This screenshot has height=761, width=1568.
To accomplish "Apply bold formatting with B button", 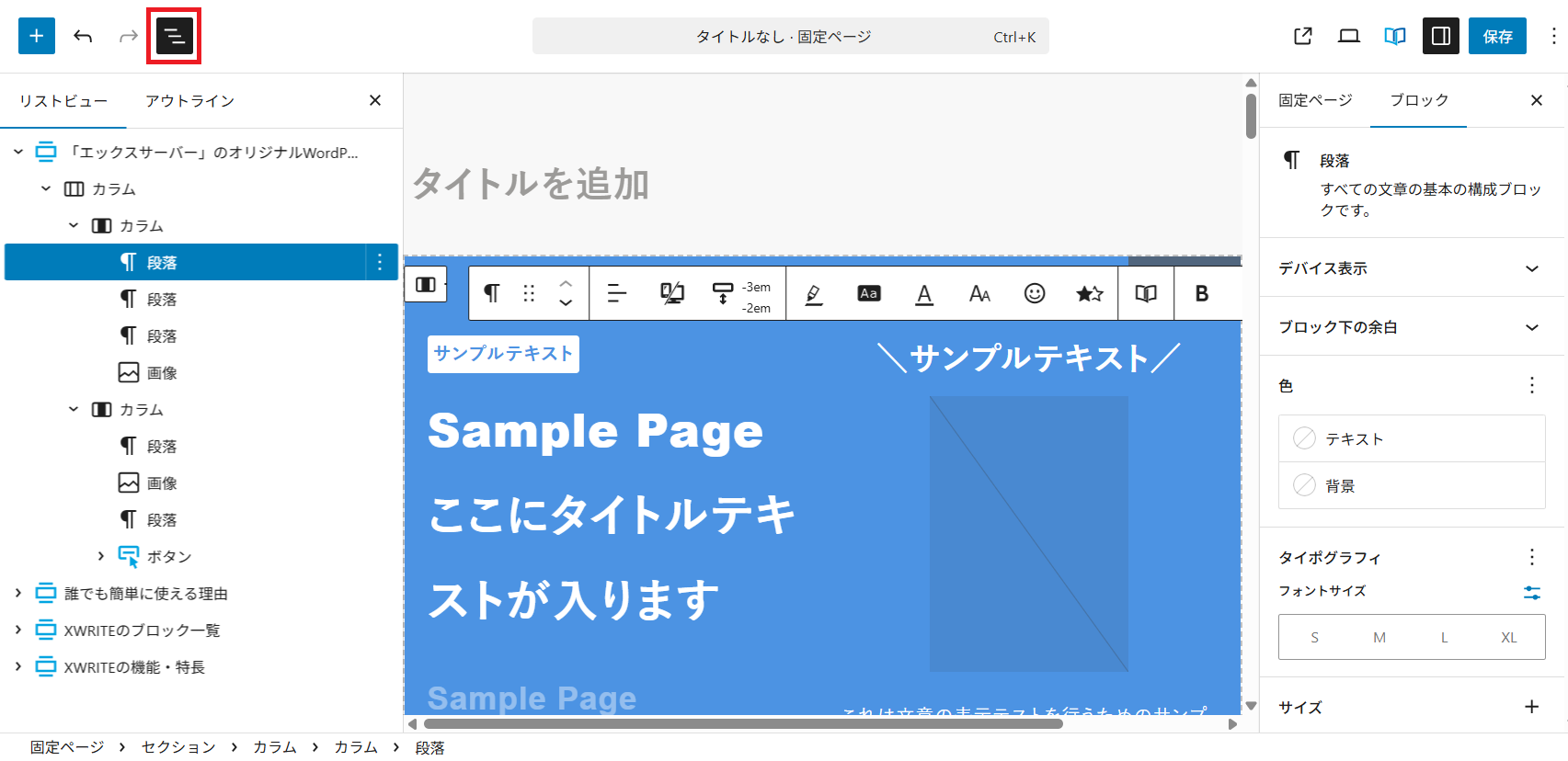I will tap(1201, 293).
